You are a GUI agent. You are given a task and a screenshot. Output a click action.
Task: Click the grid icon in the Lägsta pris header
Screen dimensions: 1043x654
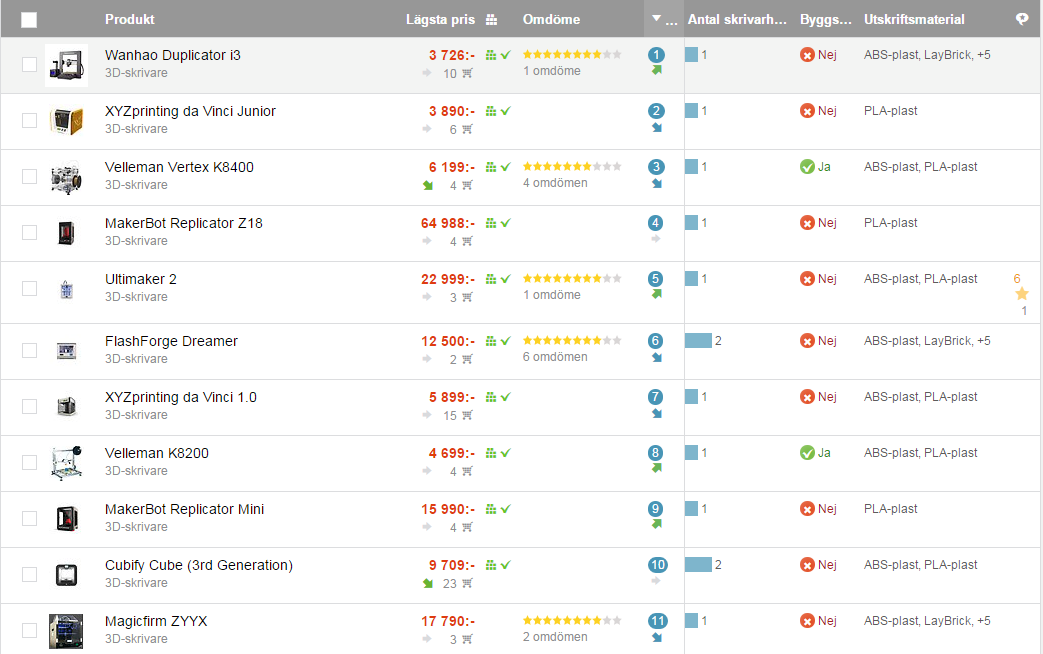[x=492, y=20]
